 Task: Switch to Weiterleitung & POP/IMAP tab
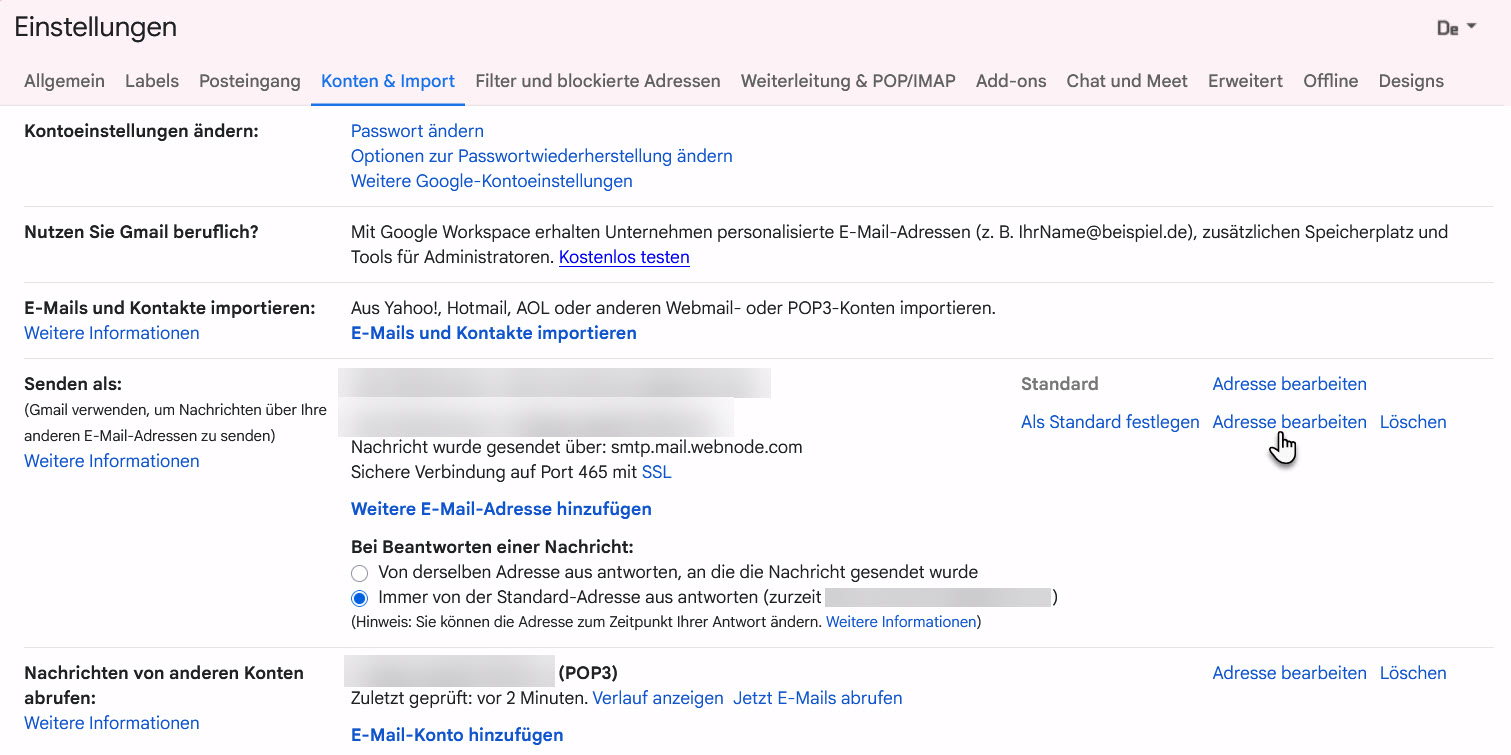pyautogui.click(x=848, y=81)
